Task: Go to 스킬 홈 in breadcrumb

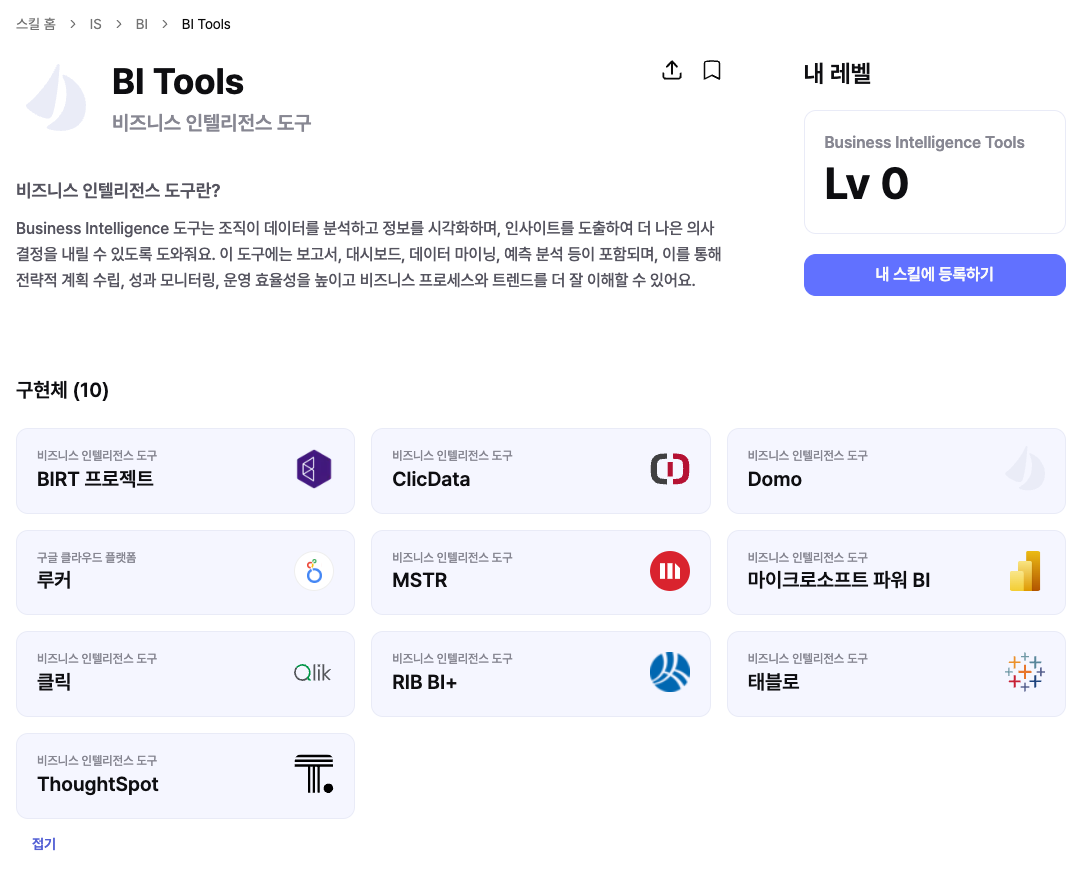Action: click(36, 24)
